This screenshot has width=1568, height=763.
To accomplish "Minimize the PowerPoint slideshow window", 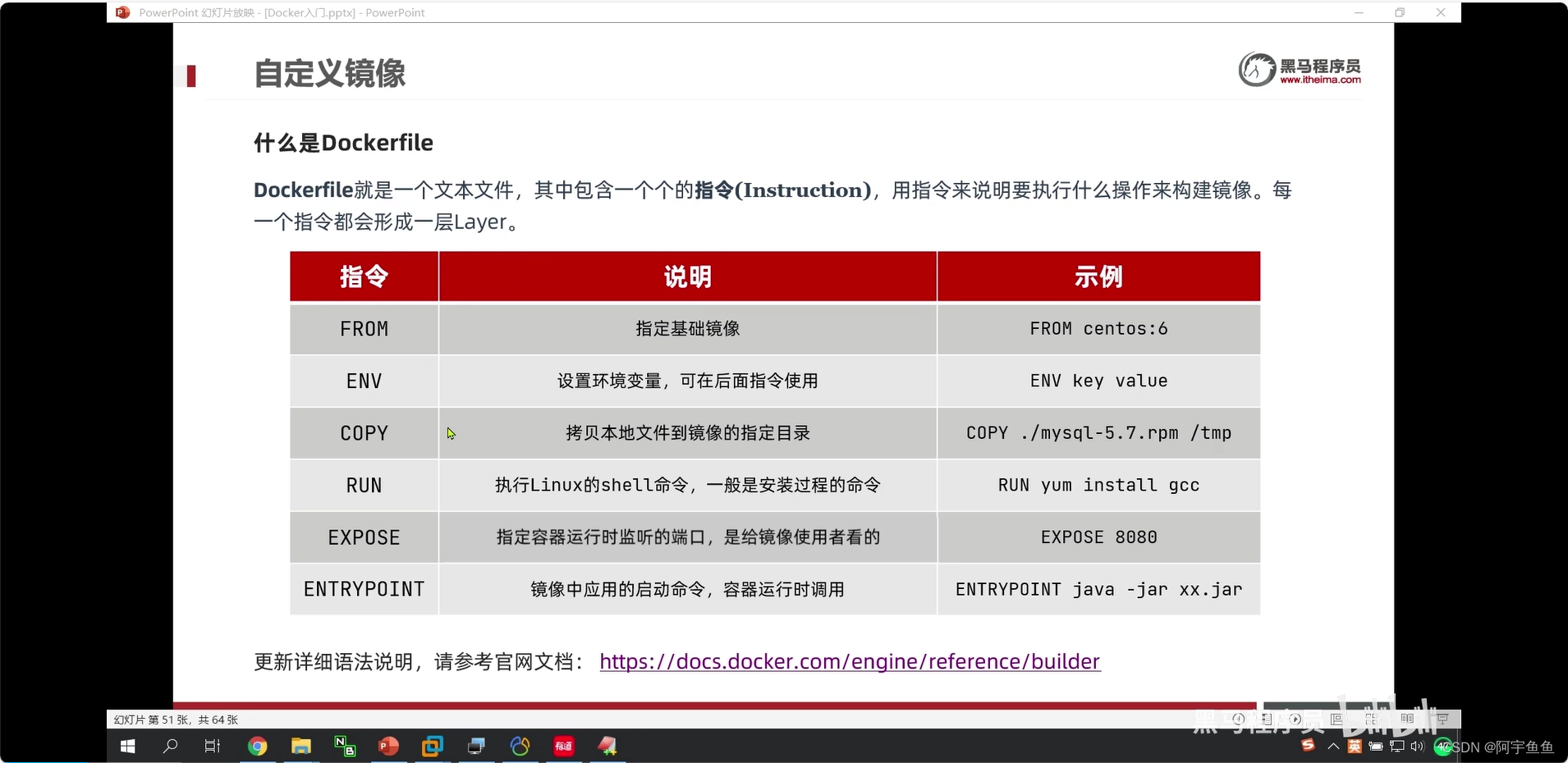I will [1359, 12].
